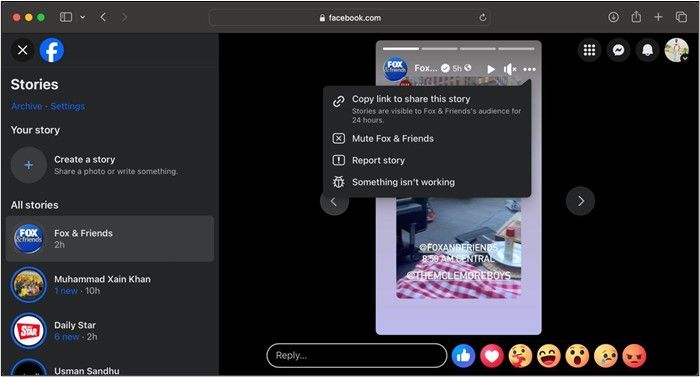
Task: Toggle the story three-dot options menu
Action: coord(529,69)
